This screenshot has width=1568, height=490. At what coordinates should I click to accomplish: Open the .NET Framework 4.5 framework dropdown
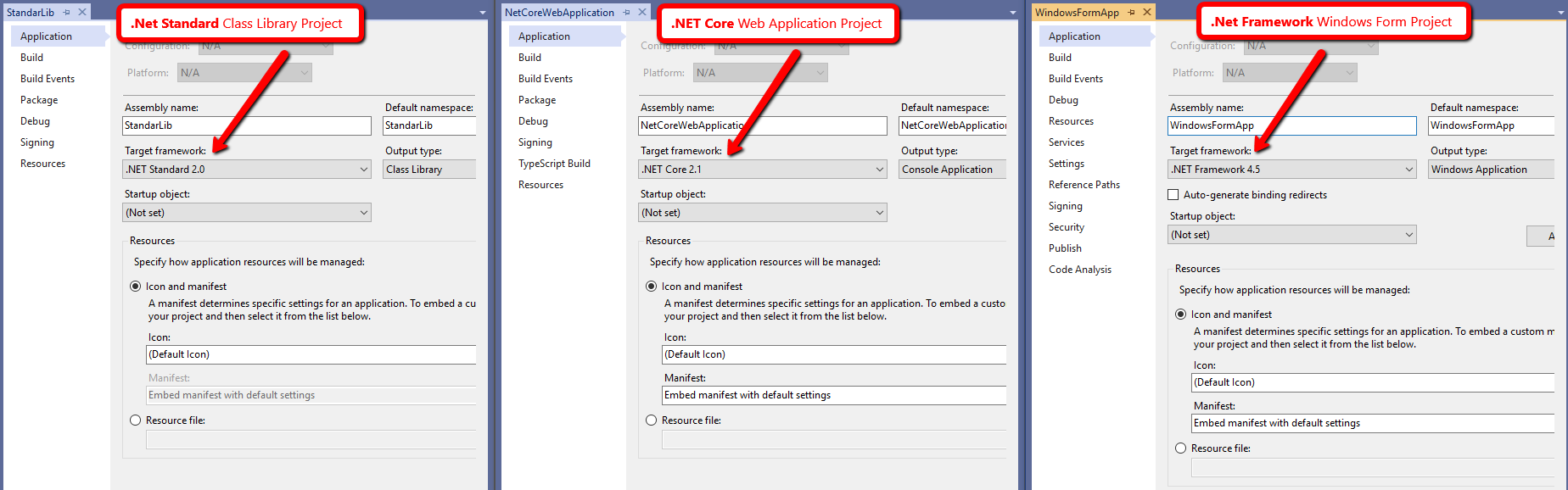[x=1292, y=170]
